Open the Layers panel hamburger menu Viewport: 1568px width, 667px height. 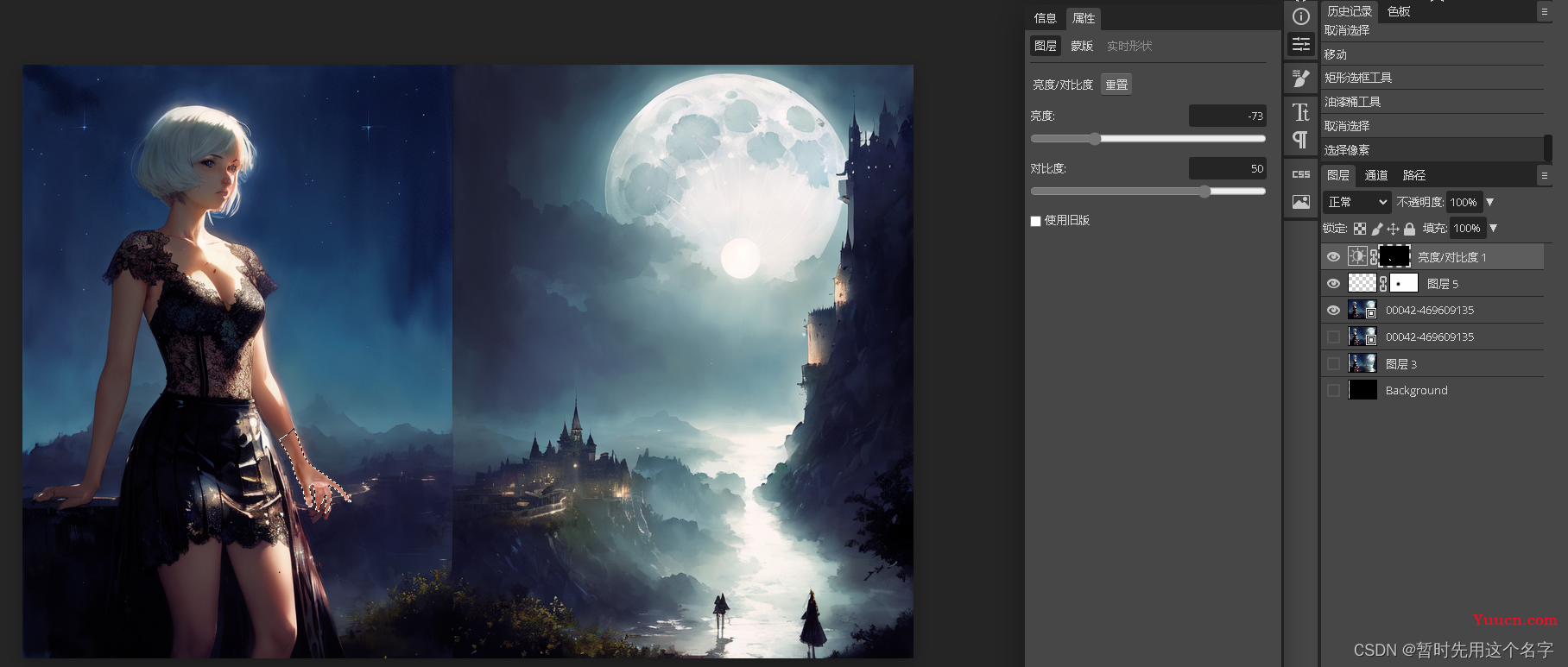coord(1544,175)
